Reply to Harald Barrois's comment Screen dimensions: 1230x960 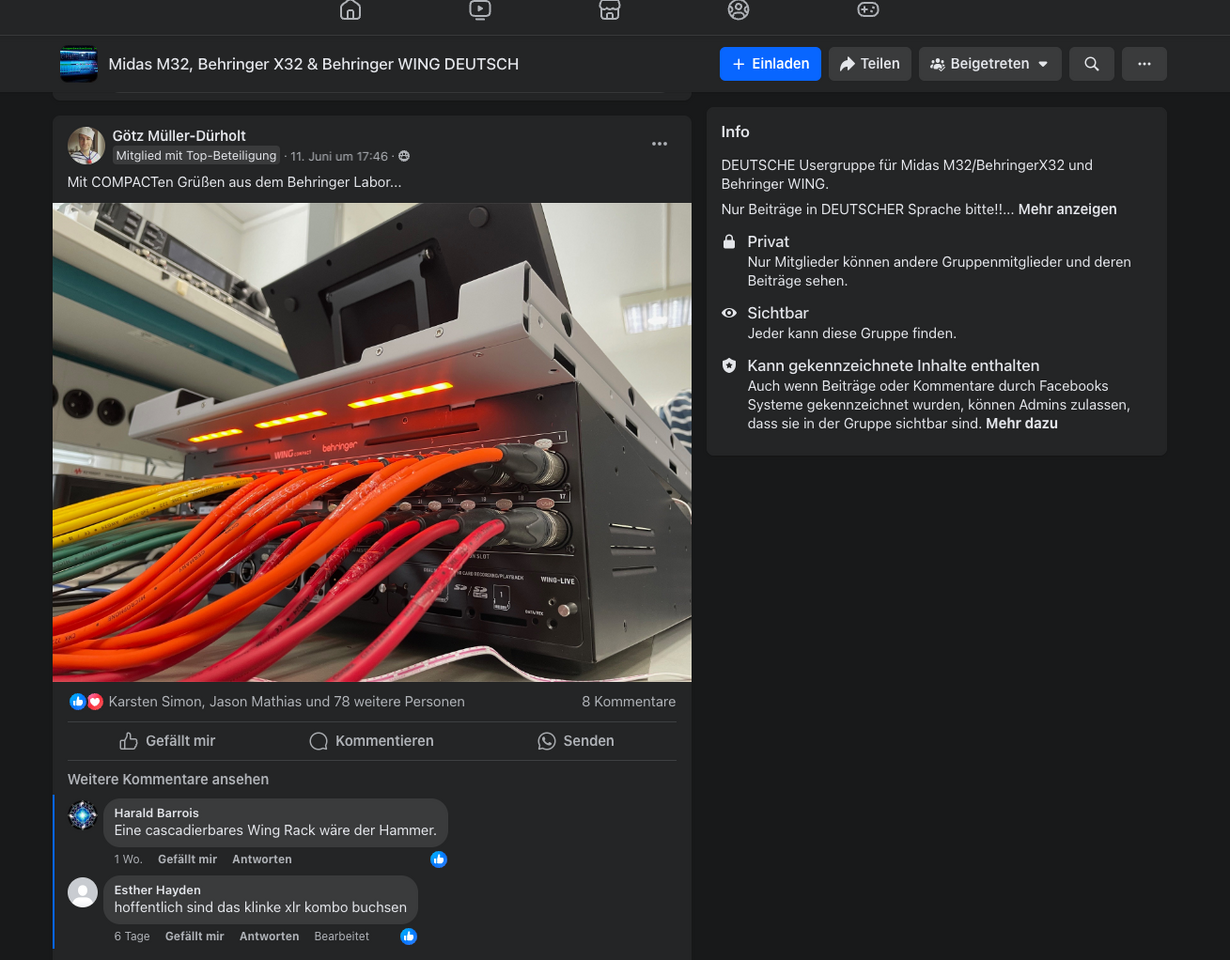262,859
